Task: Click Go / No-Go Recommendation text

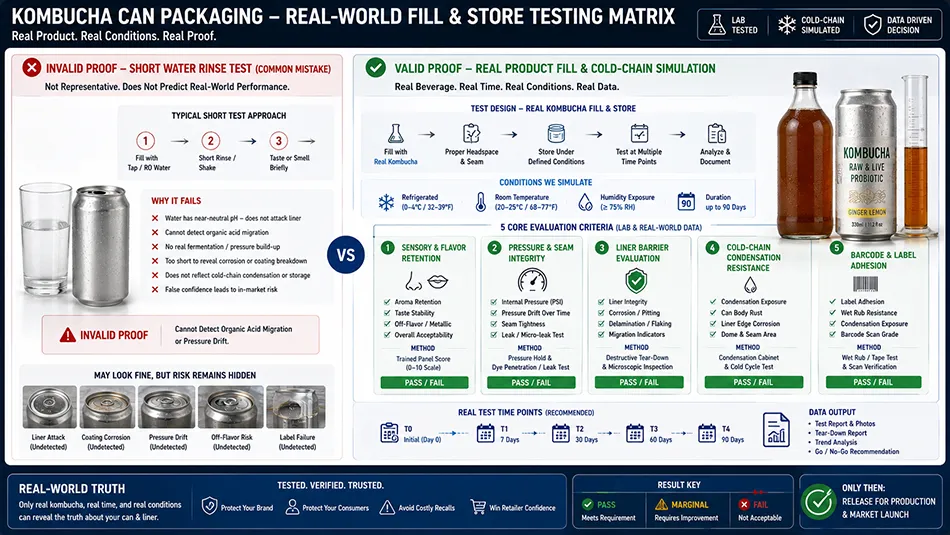Action: tap(857, 451)
